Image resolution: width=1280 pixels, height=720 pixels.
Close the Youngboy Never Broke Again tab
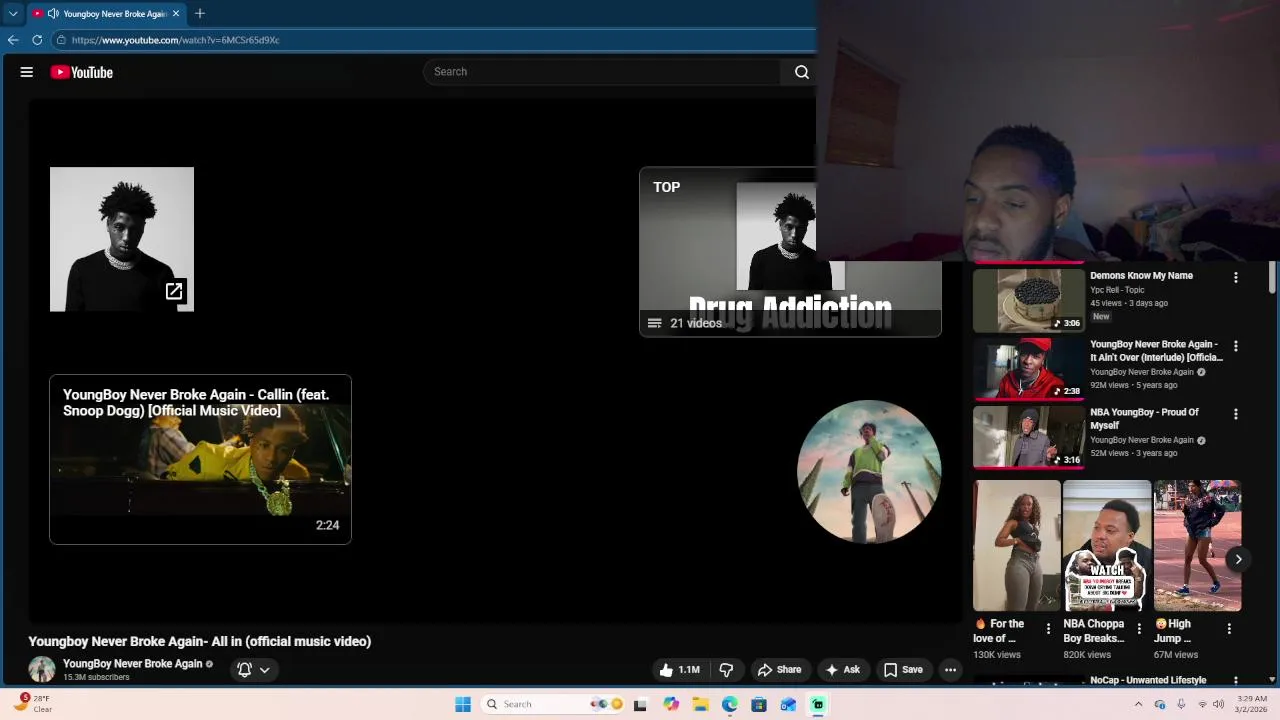[x=176, y=14]
